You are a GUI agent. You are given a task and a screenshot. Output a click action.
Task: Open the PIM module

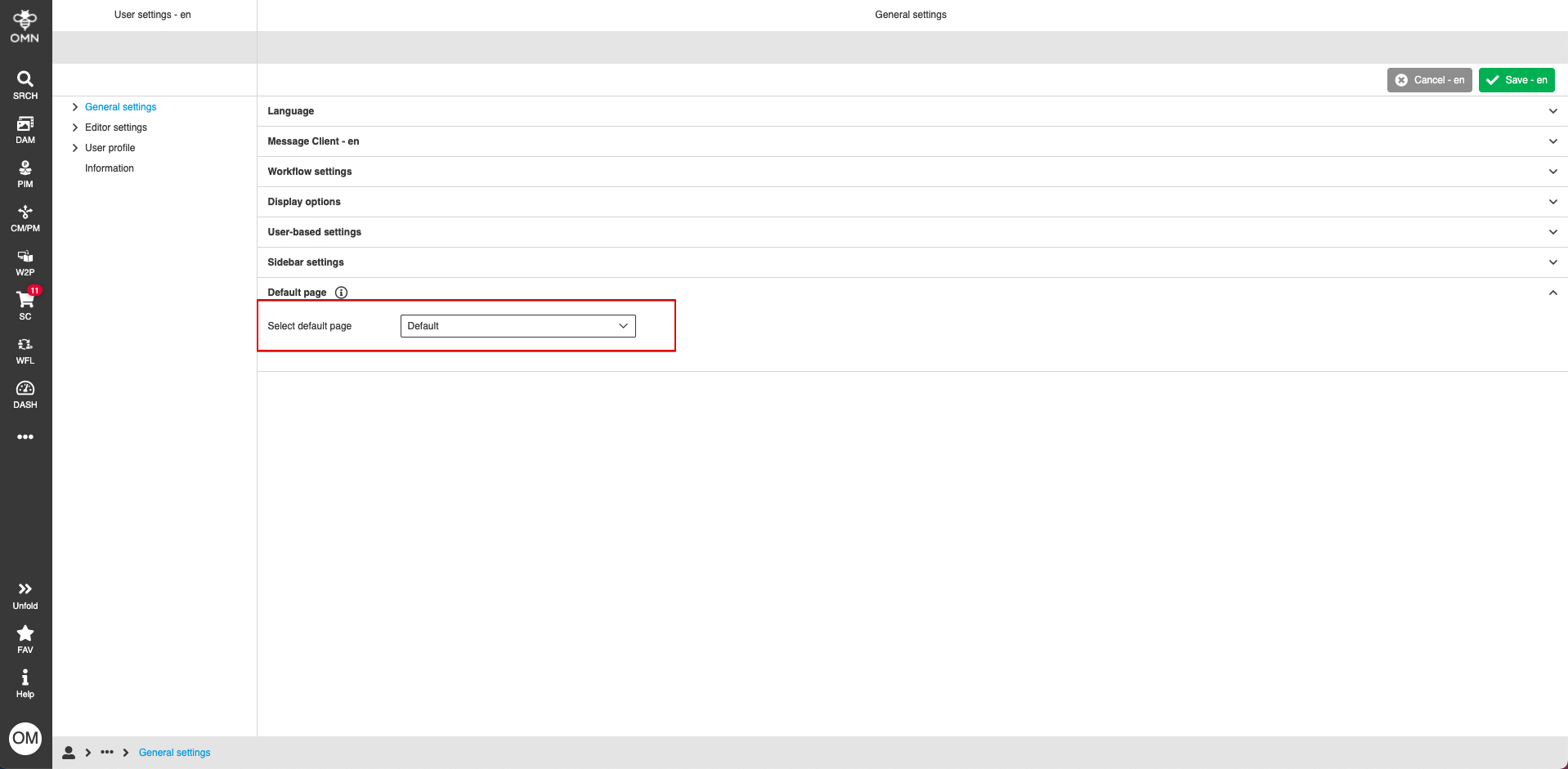point(25,173)
